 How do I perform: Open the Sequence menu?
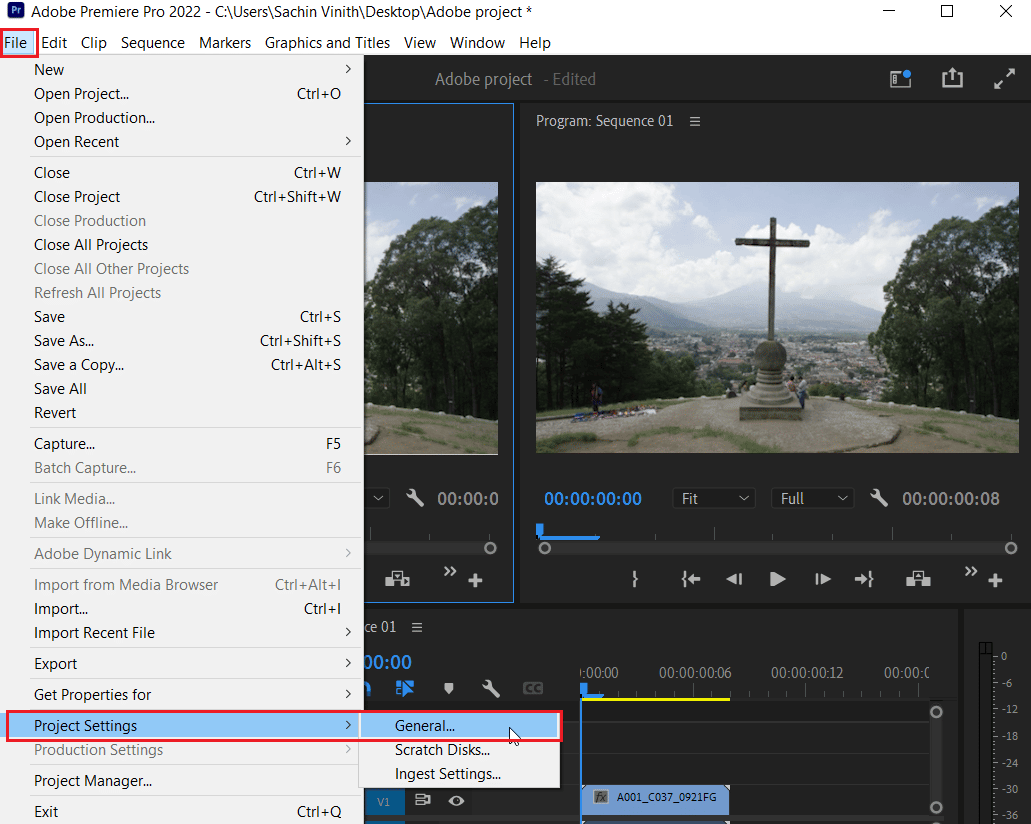coord(153,43)
